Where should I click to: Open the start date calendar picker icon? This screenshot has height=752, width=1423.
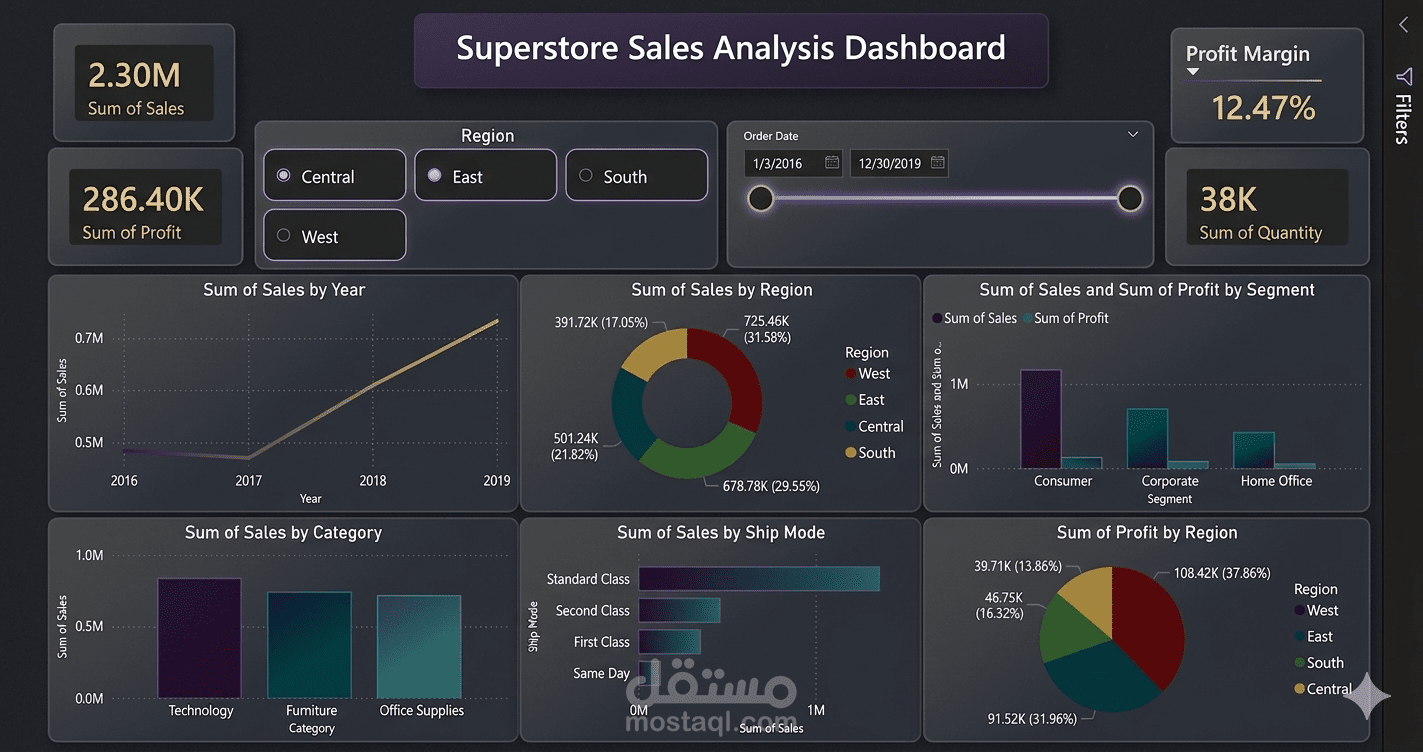click(832, 163)
